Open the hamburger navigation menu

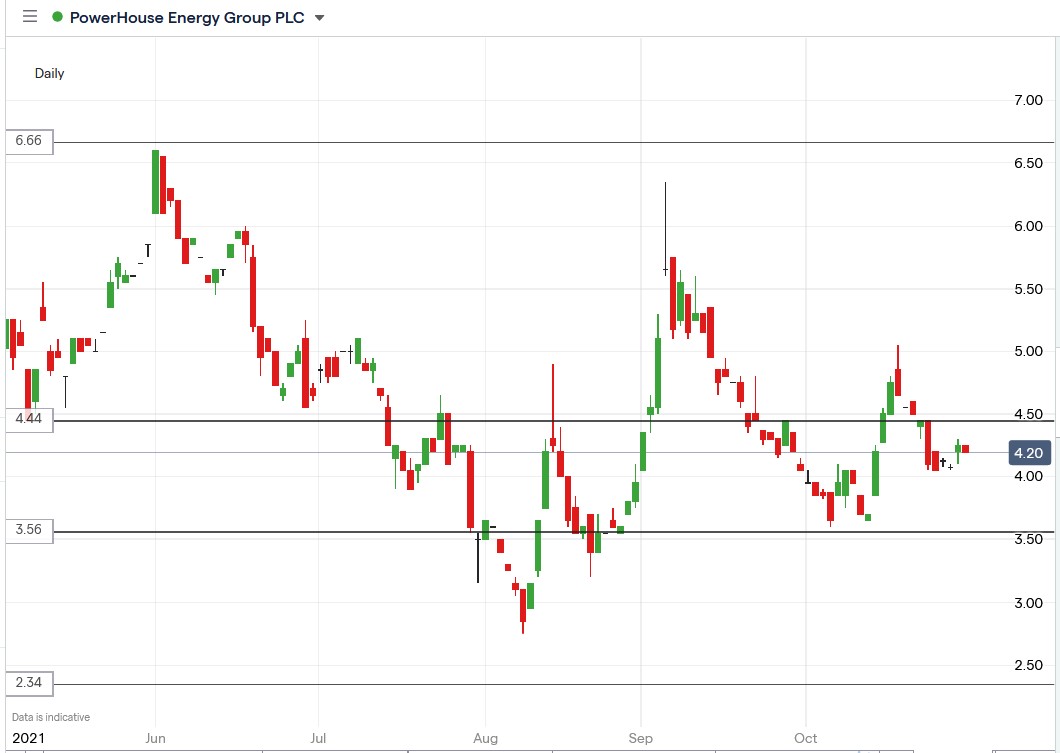point(29,17)
